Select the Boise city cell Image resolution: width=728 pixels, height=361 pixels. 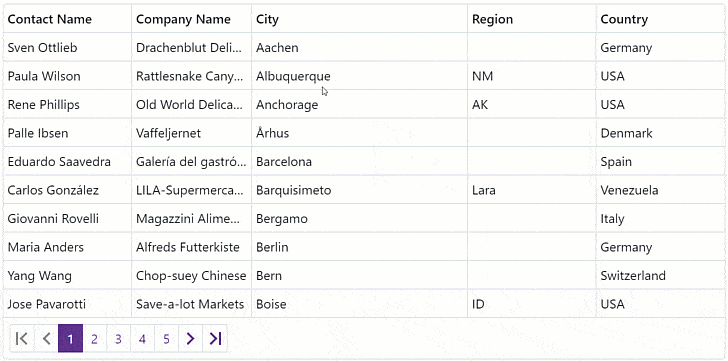359,304
